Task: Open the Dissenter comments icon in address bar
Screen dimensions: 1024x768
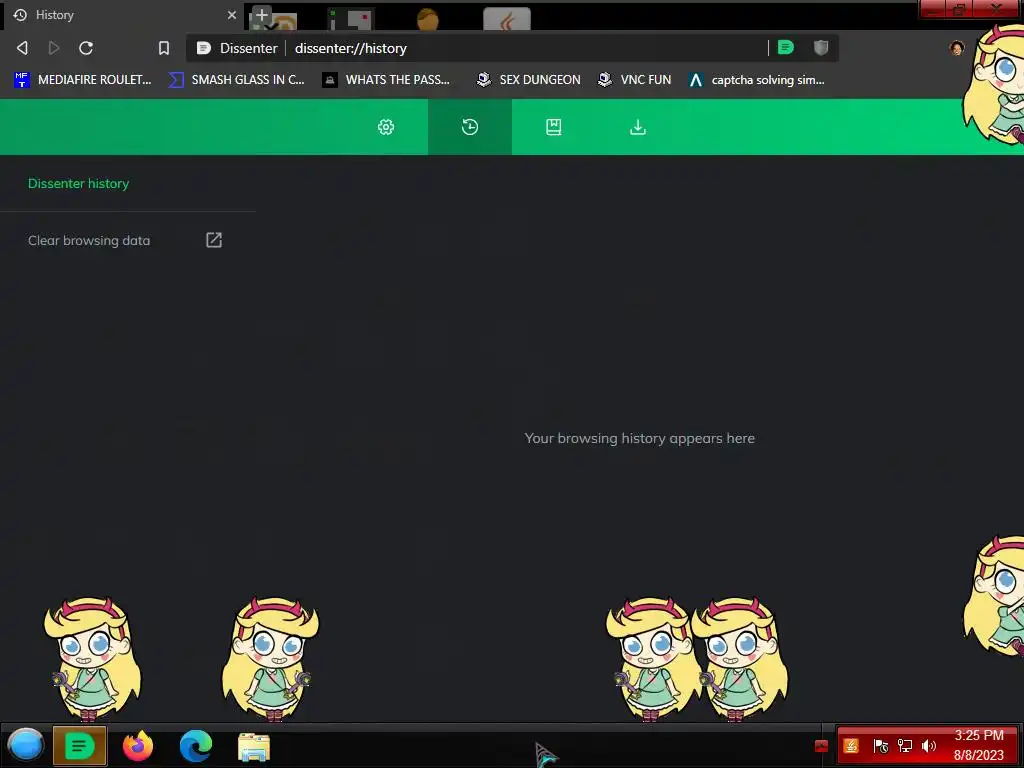Action: pos(786,47)
